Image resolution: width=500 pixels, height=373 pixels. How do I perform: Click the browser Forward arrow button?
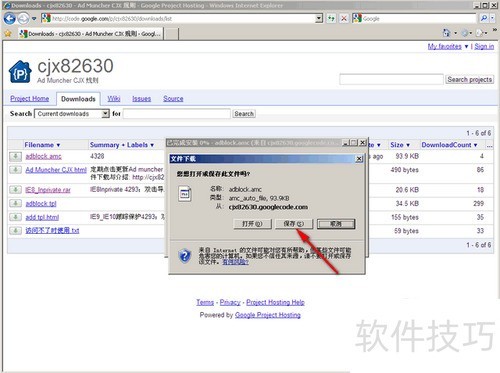click(23, 18)
